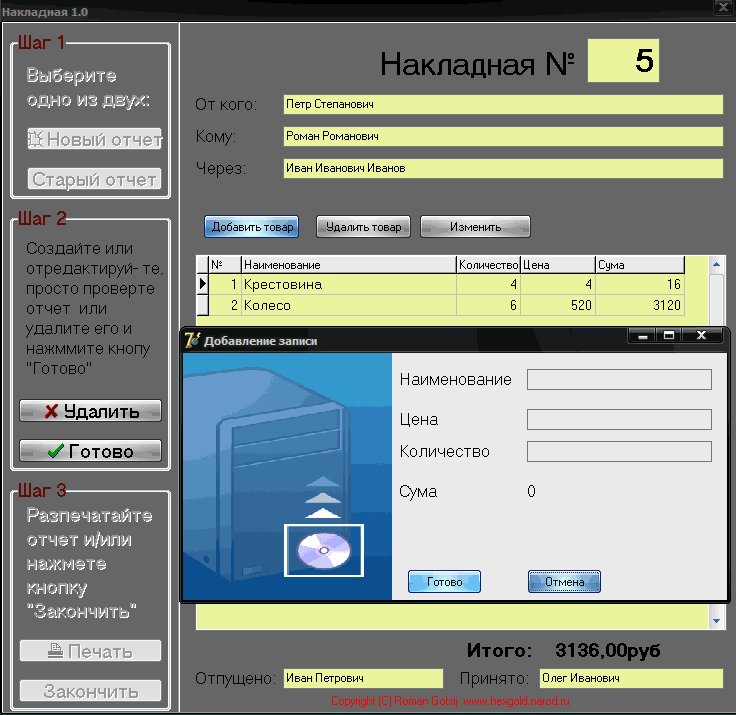Click the Delphi icon in dialog title bar
Screen dimensions: 736x715
(x=193, y=340)
